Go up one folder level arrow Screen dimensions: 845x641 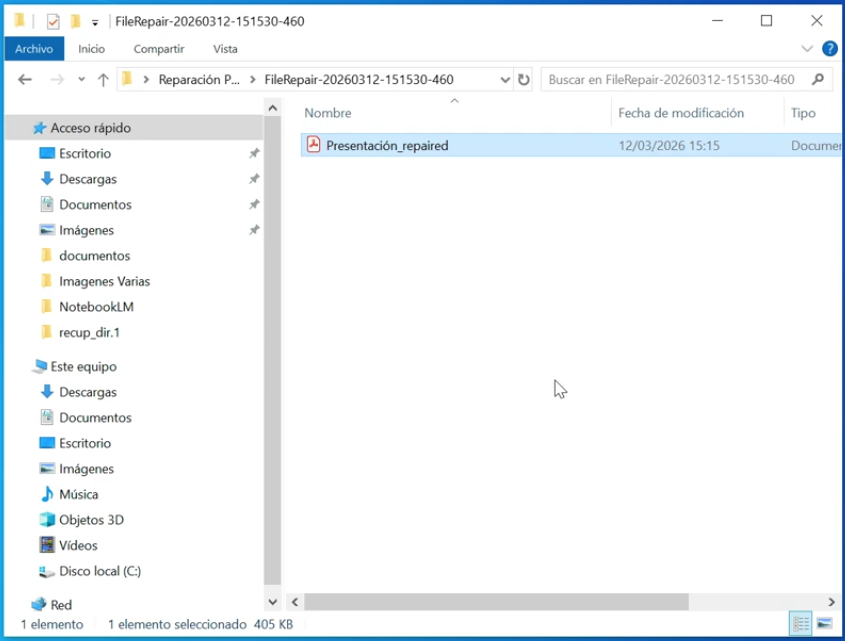103,80
